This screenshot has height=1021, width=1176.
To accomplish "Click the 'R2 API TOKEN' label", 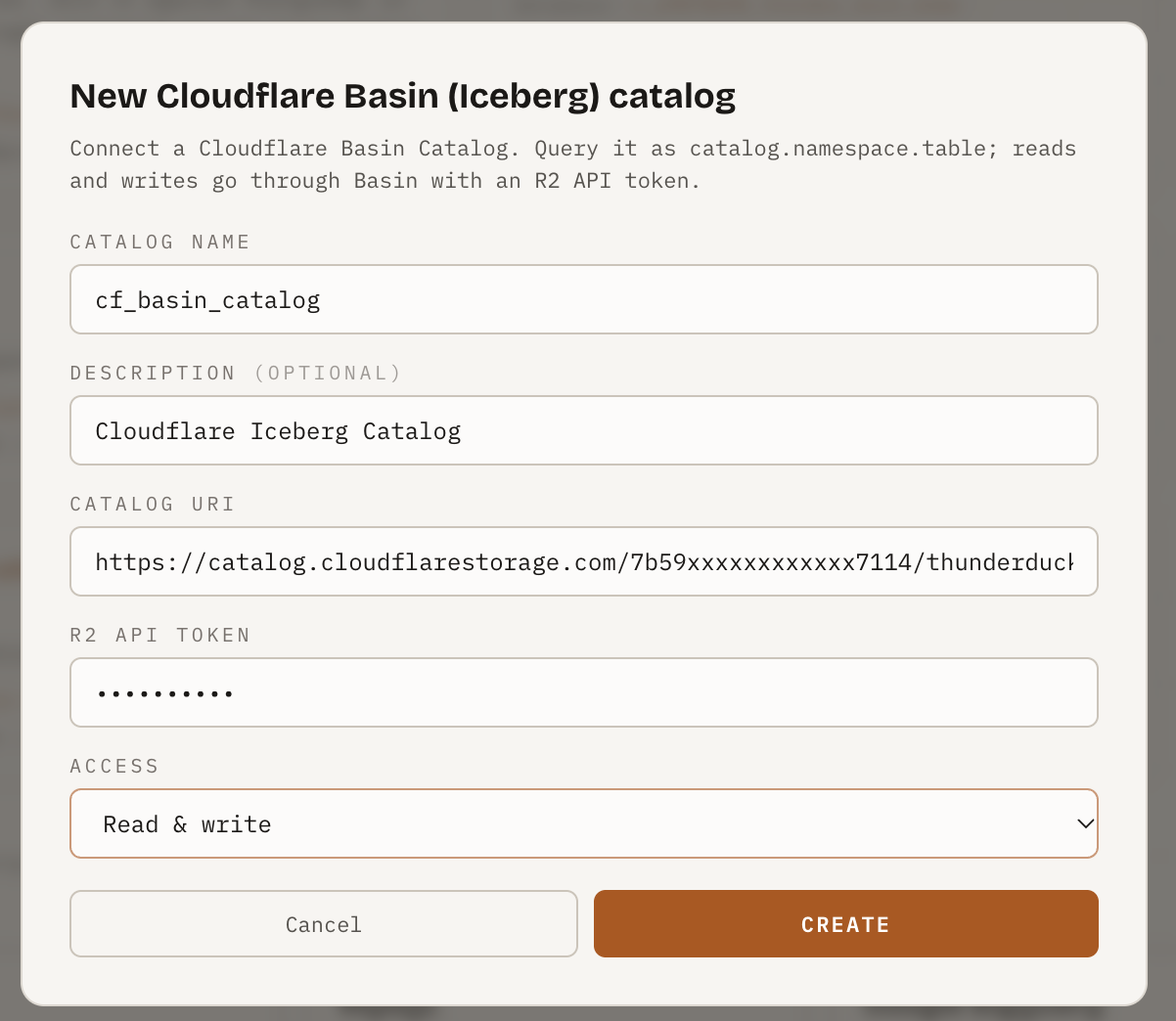I will click(160, 635).
